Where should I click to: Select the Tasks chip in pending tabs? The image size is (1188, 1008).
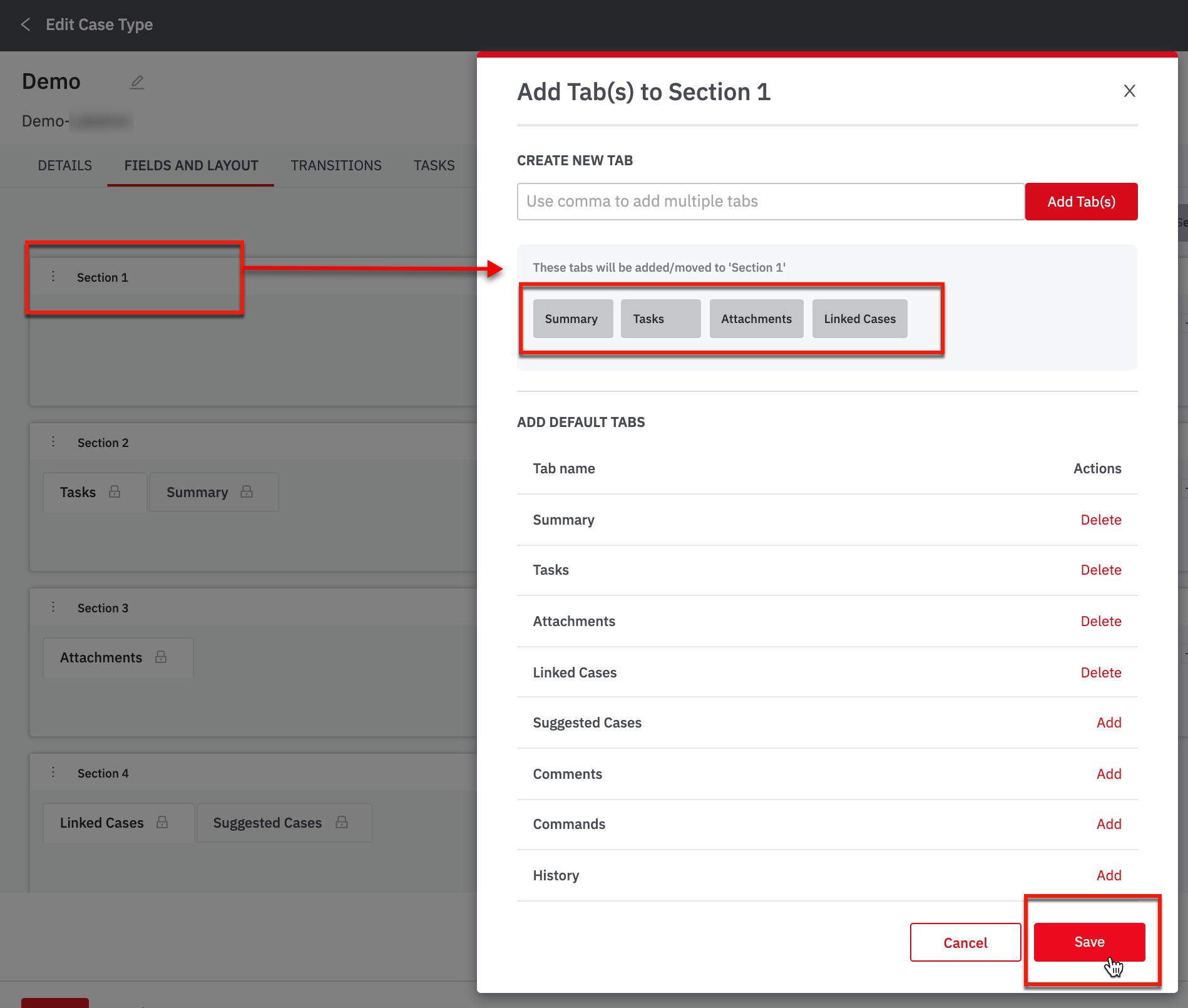click(660, 319)
